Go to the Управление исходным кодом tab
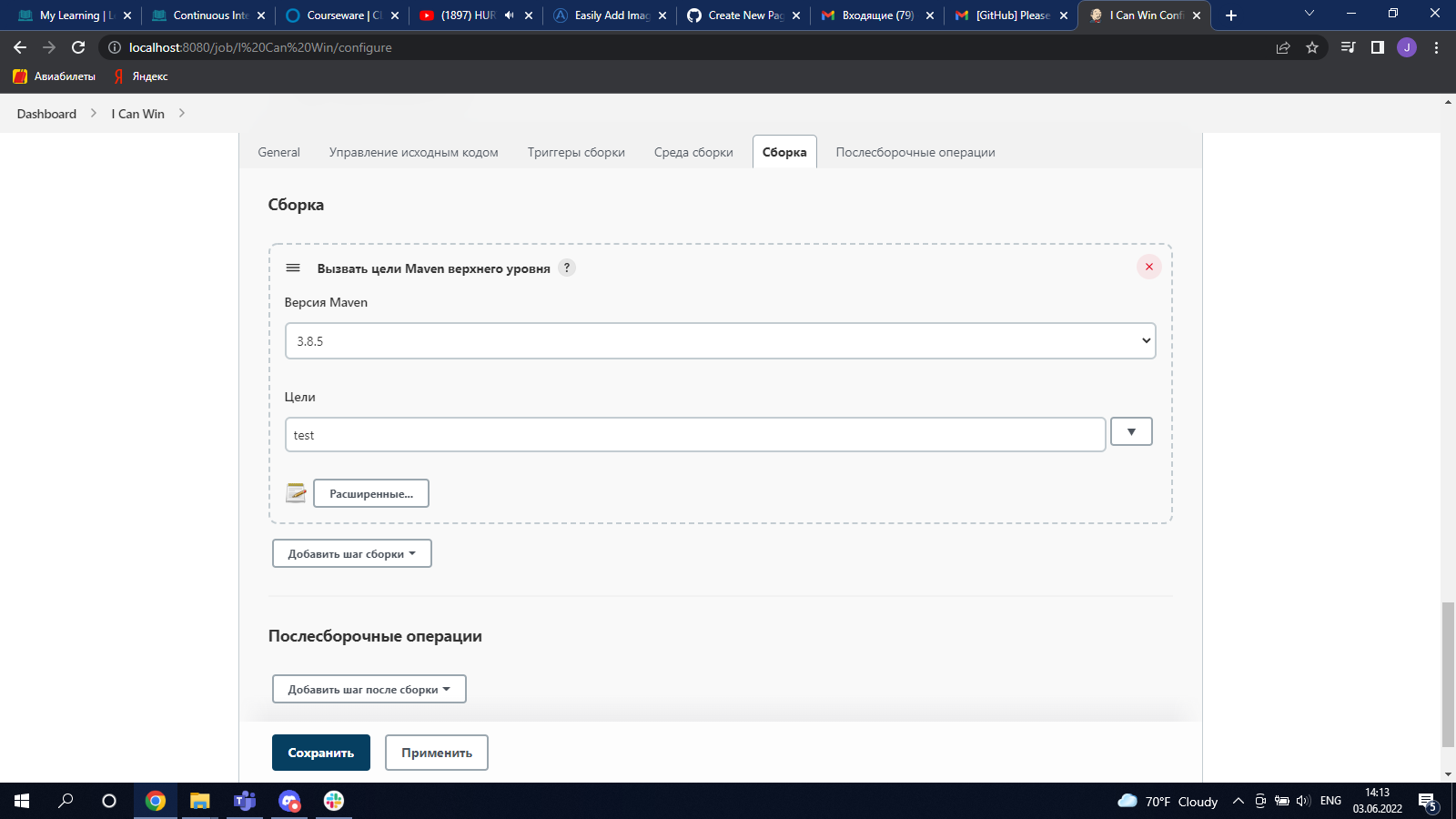Image resolution: width=1456 pixels, height=819 pixels. click(x=414, y=152)
